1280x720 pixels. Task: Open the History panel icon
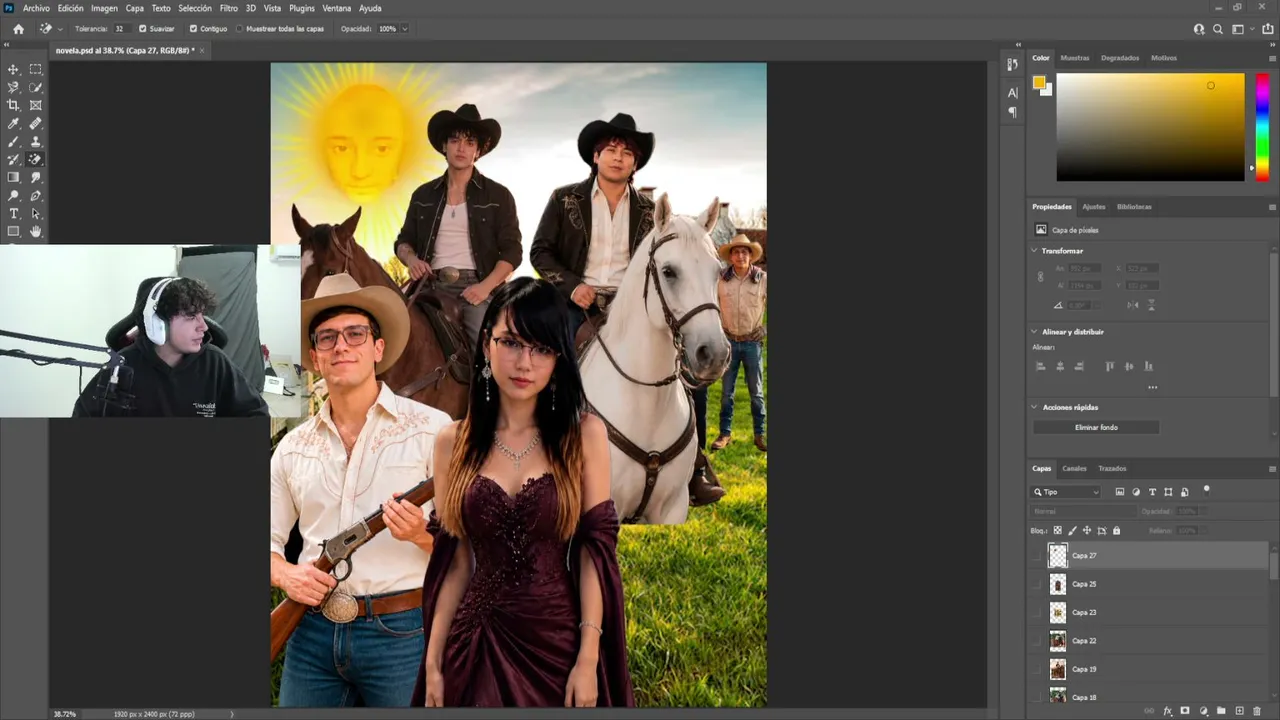click(1012, 64)
